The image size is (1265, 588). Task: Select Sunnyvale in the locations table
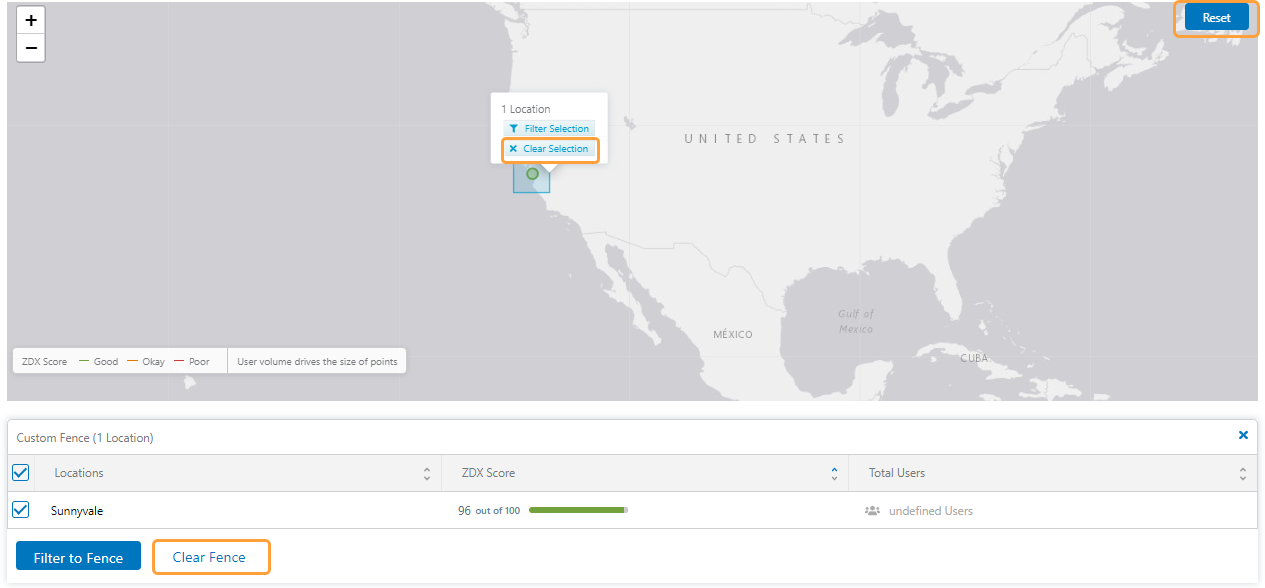[77, 510]
